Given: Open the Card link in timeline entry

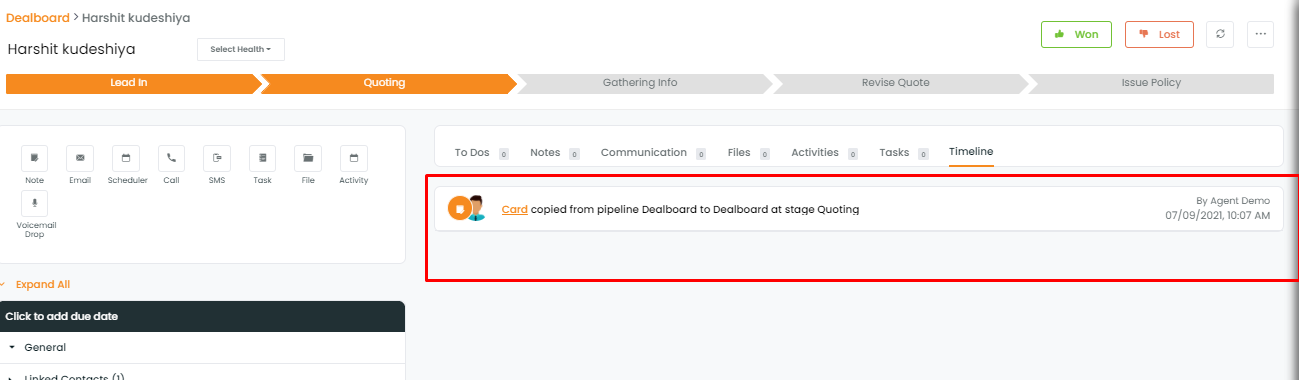Looking at the screenshot, I should point(514,210).
